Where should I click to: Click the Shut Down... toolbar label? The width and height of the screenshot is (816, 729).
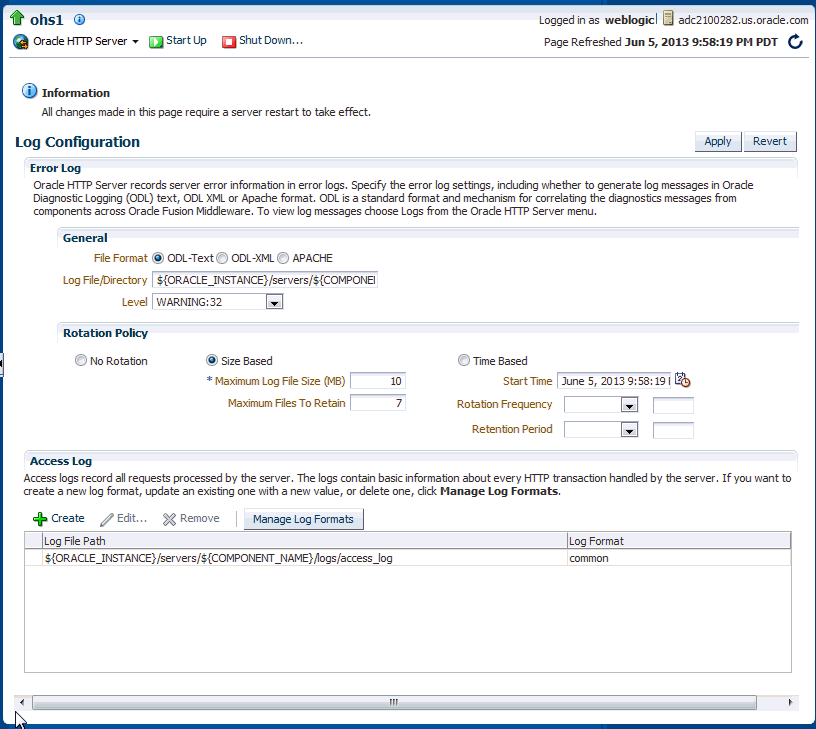[x=271, y=41]
